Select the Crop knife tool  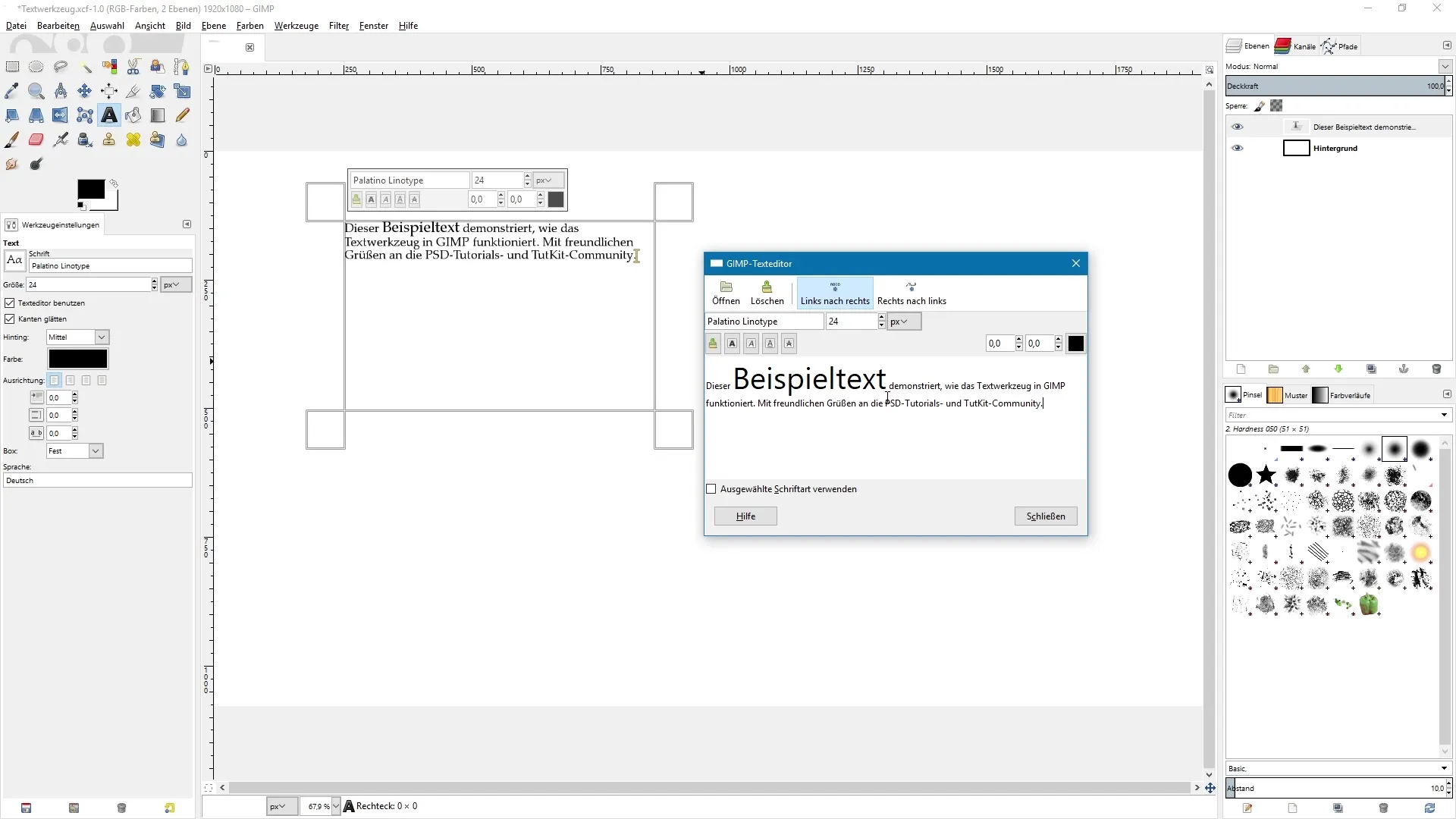133,92
